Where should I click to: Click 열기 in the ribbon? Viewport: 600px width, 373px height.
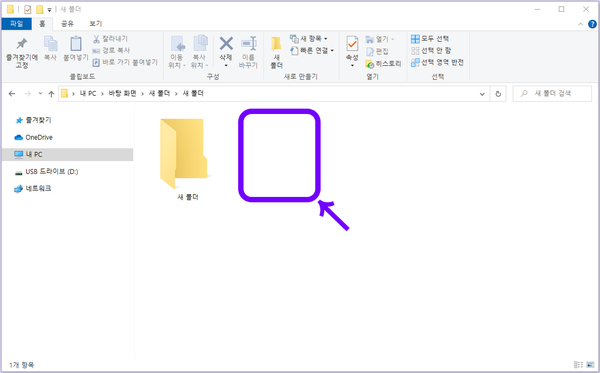tap(380, 39)
